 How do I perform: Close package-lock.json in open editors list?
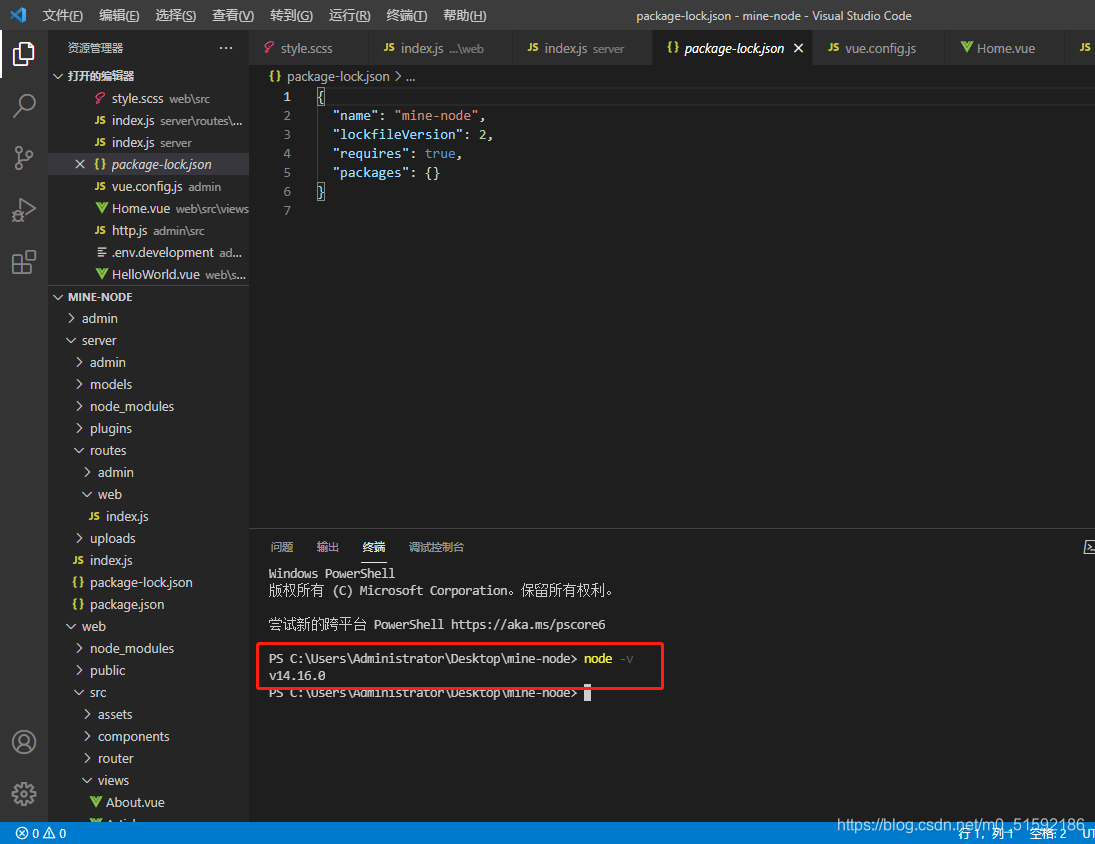click(80, 164)
